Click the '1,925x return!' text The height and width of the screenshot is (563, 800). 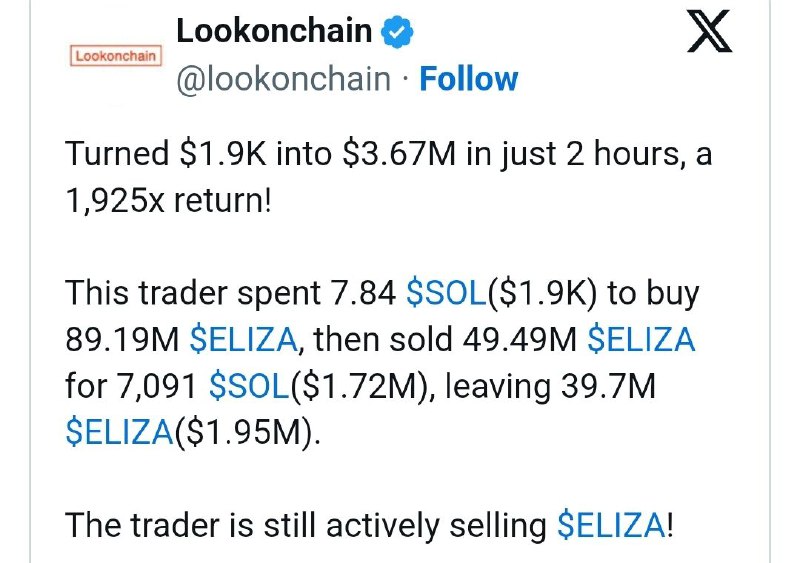169,200
